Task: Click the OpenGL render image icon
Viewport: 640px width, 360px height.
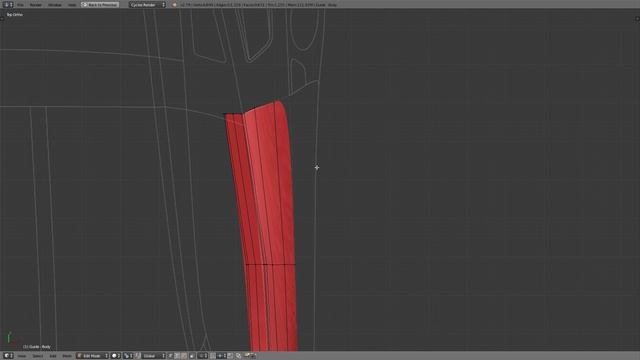Action: [246, 356]
